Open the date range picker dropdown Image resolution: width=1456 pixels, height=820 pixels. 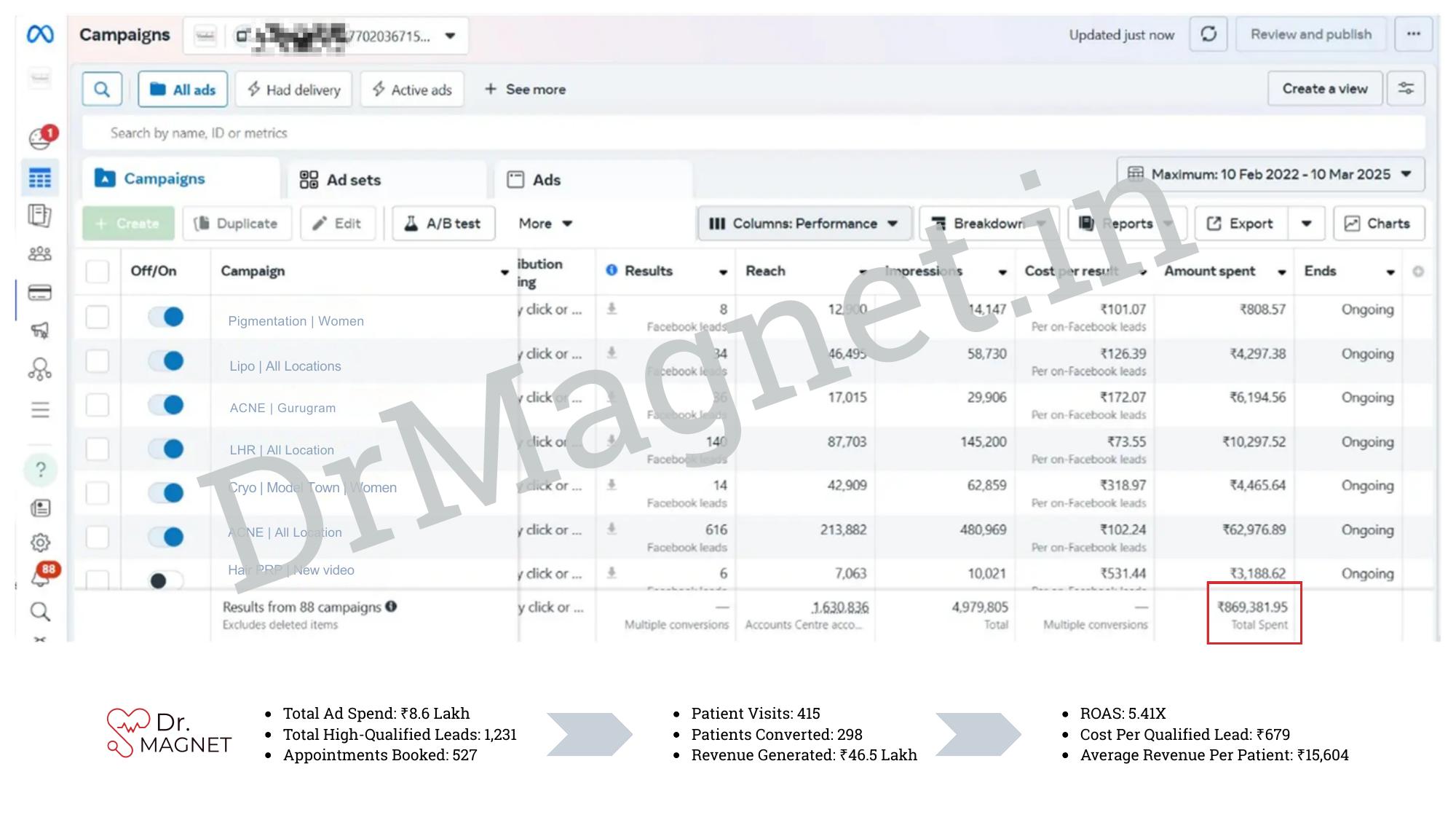(x=1270, y=174)
